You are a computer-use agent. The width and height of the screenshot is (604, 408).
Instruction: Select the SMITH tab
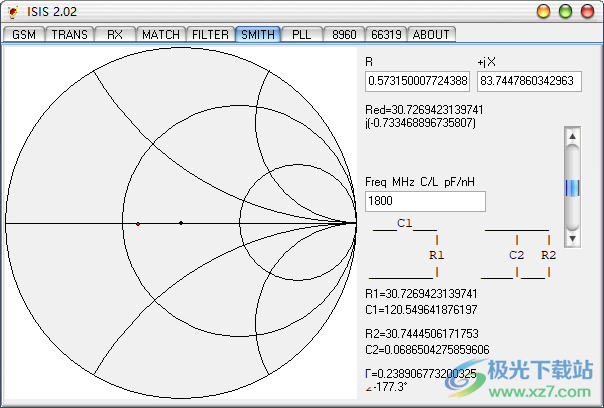point(257,34)
